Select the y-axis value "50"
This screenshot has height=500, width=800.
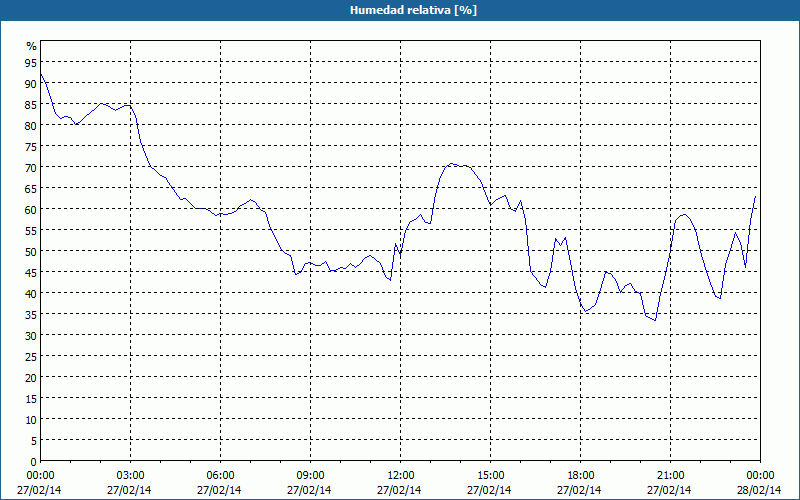pyautogui.click(x=31, y=252)
